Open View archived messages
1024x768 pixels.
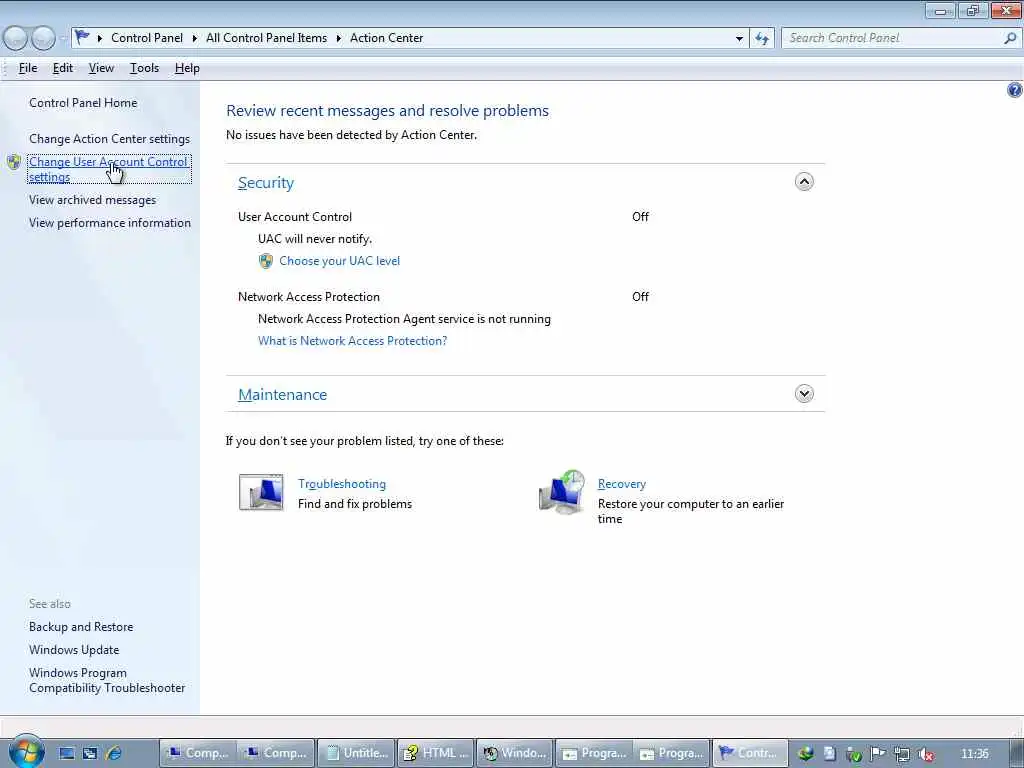[92, 200]
